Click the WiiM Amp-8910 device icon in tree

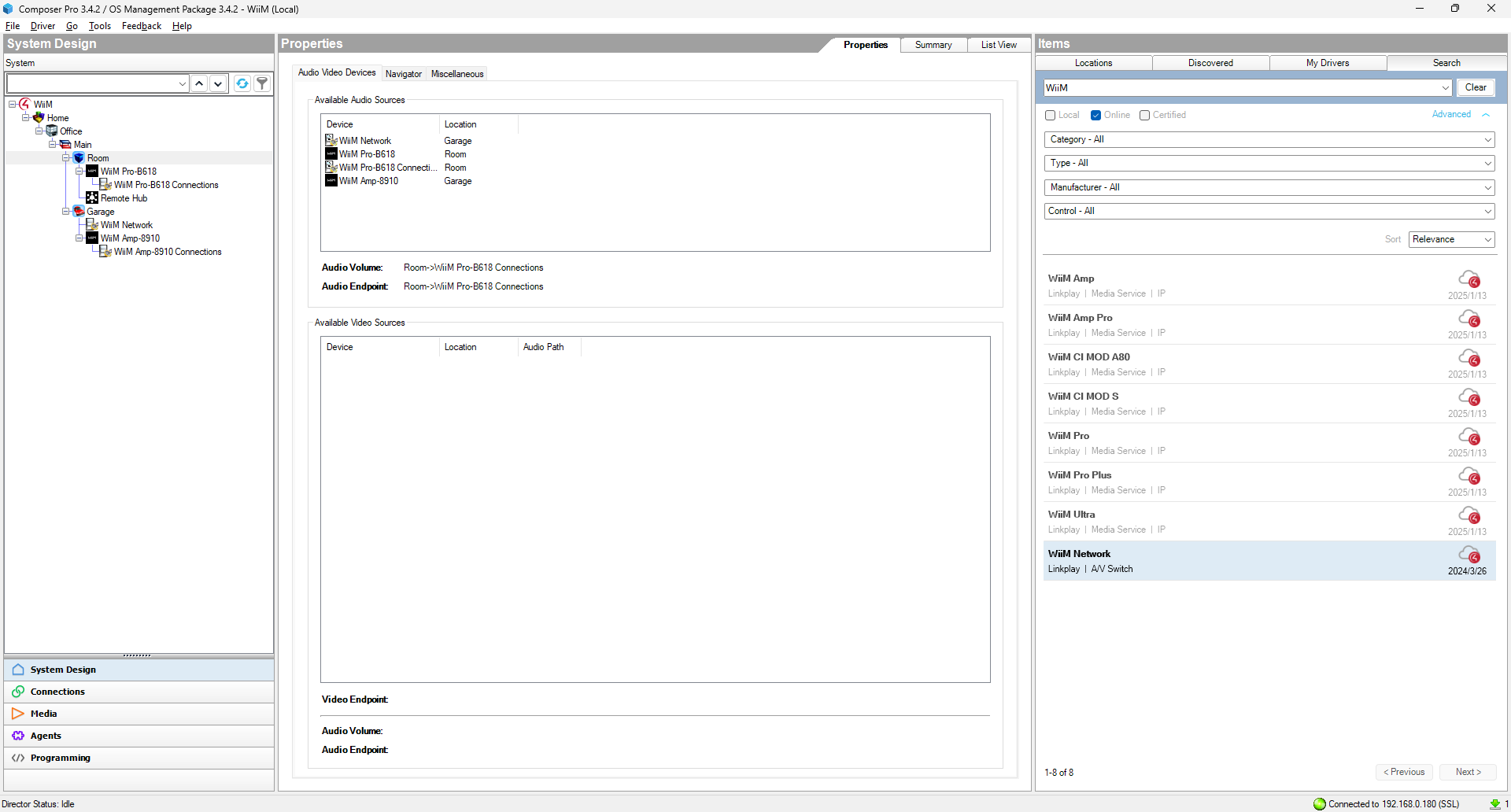(x=92, y=238)
